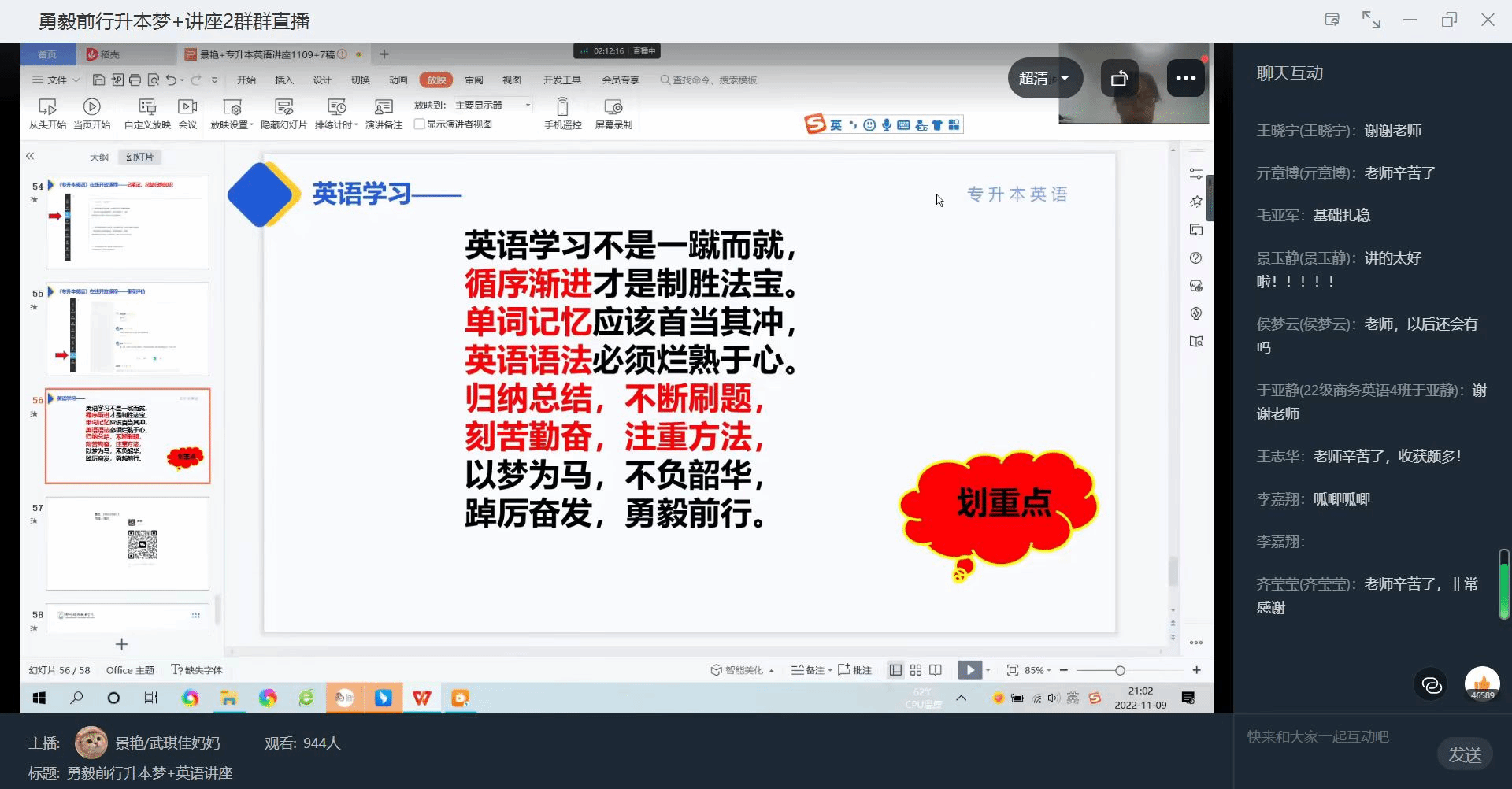The width and height of the screenshot is (1512, 789).
Task: Click the 从头开始 slideshow icon
Action: [x=47, y=107]
